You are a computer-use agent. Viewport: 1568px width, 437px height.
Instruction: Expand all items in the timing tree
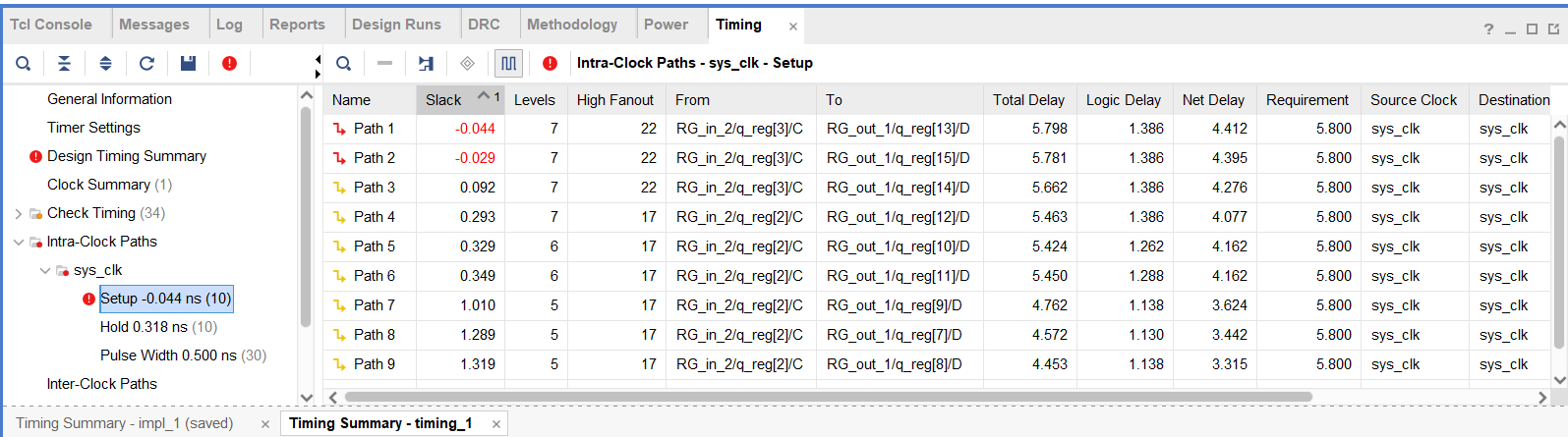(x=105, y=64)
